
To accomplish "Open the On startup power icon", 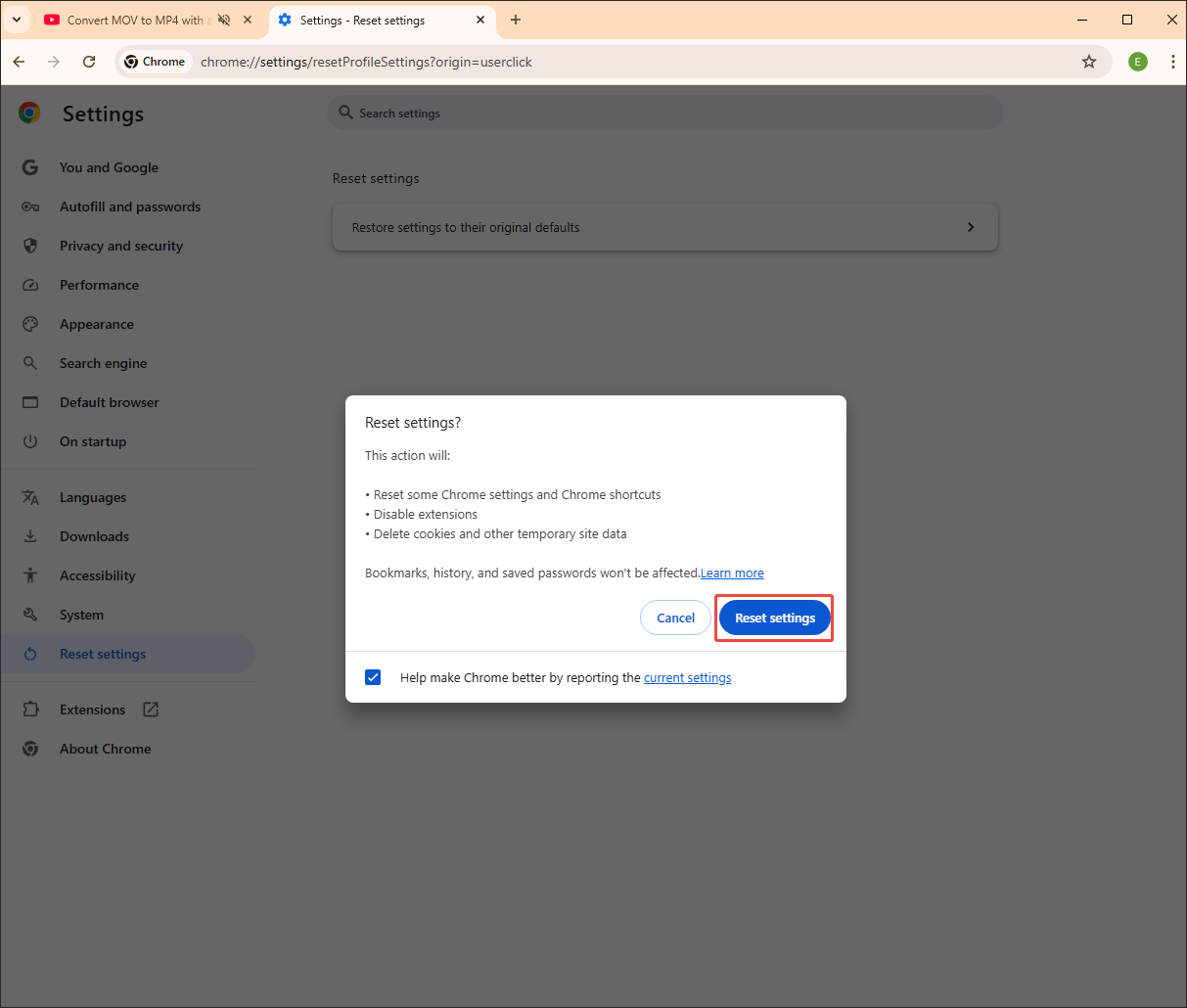I will [x=30, y=441].
